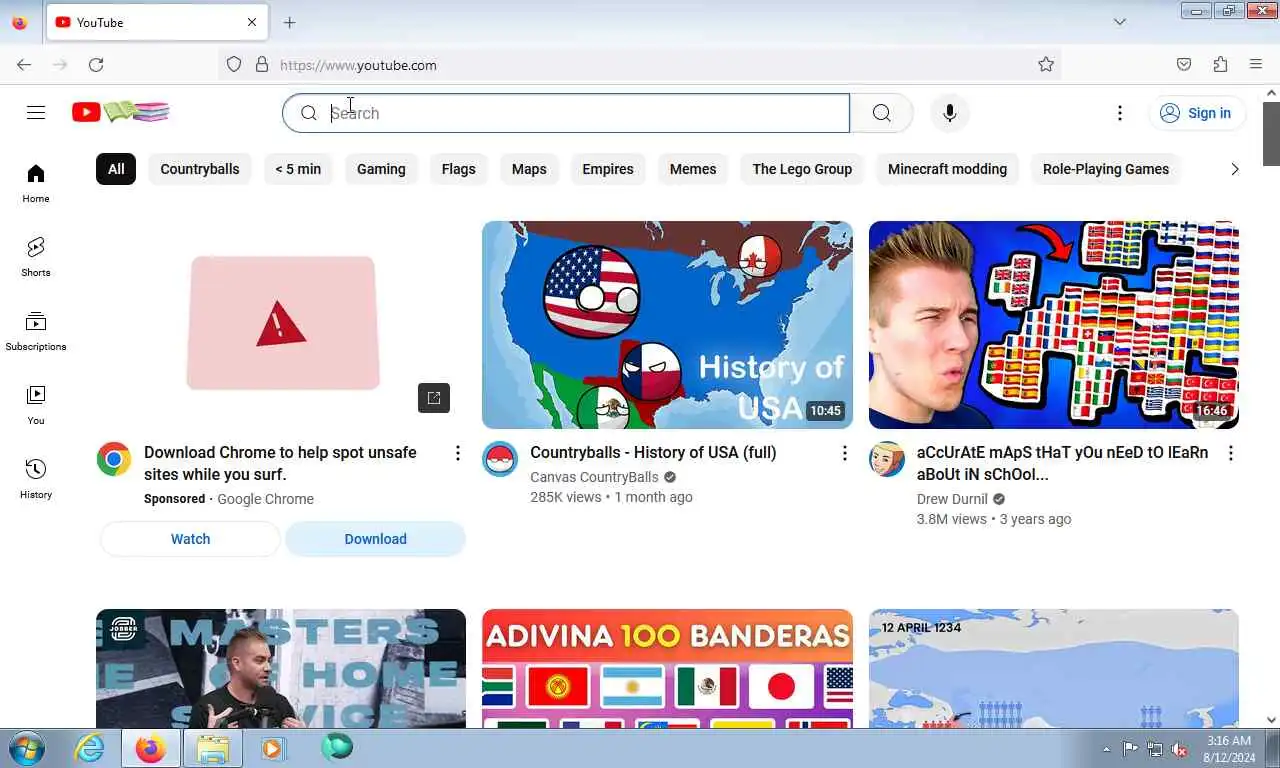Open options for Drew Durnil video

click(x=1230, y=454)
